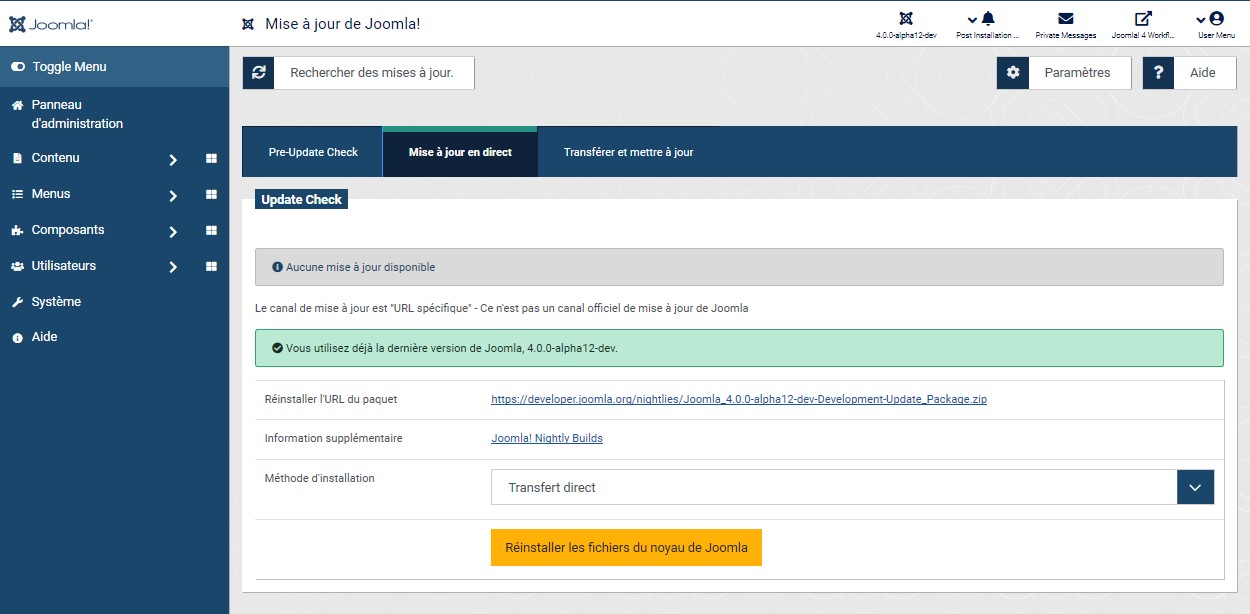Click the refresh icon for update search
The image size is (1250, 614).
tap(259, 73)
